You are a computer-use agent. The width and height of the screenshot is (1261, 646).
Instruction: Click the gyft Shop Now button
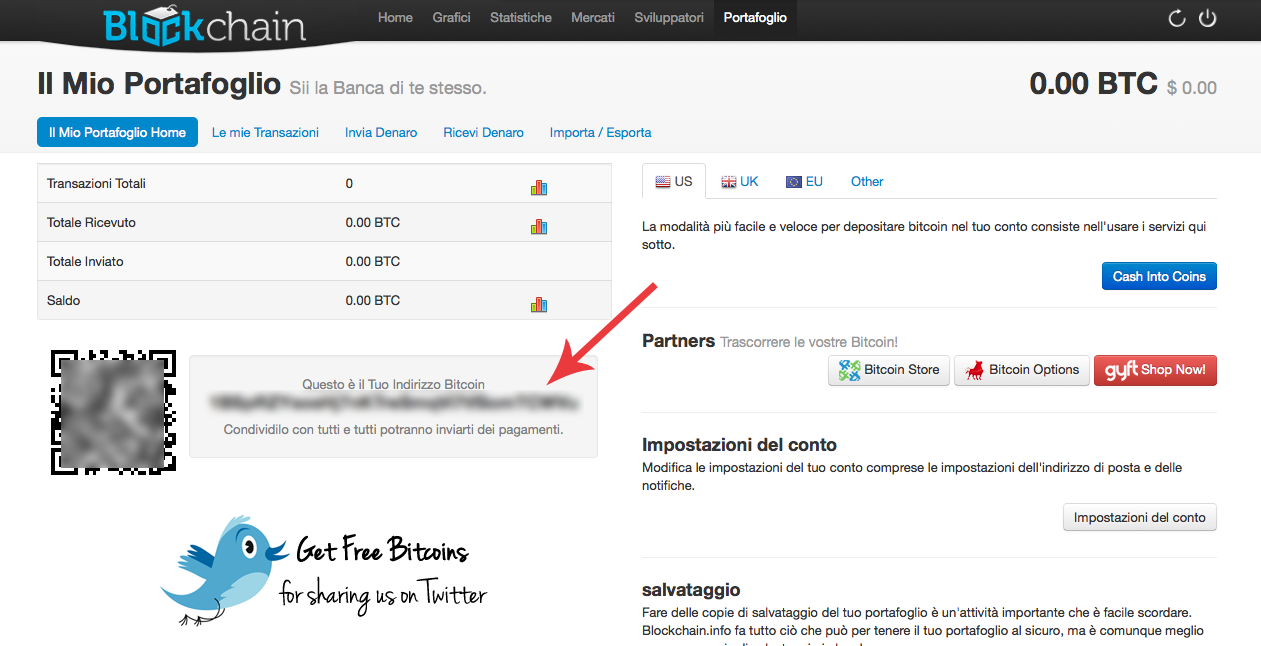click(x=1155, y=370)
